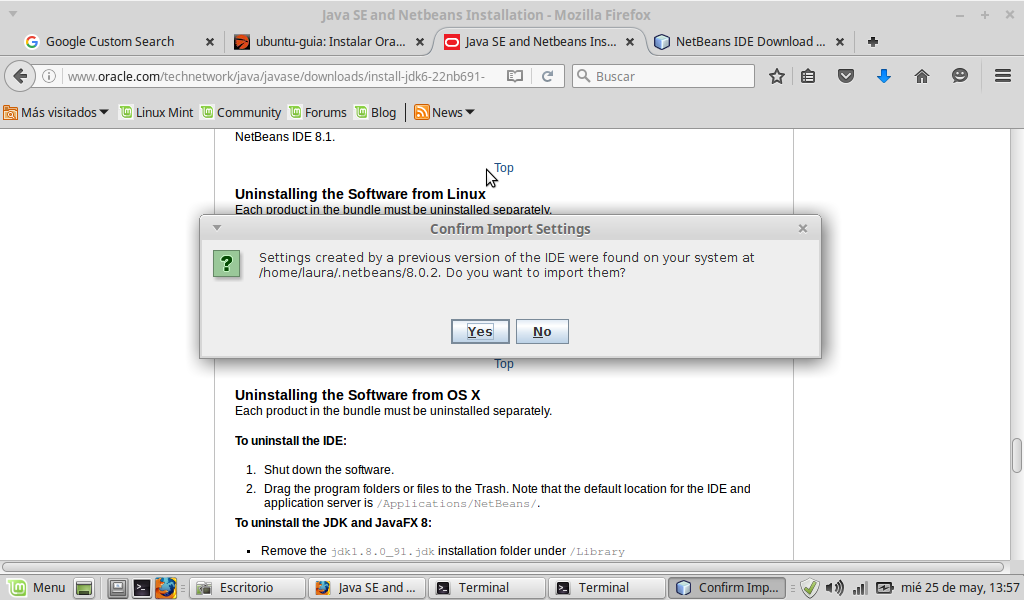Click the vertical scrollbar handle of the page
Viewport: 1024px width, 600px height.
1017,453
